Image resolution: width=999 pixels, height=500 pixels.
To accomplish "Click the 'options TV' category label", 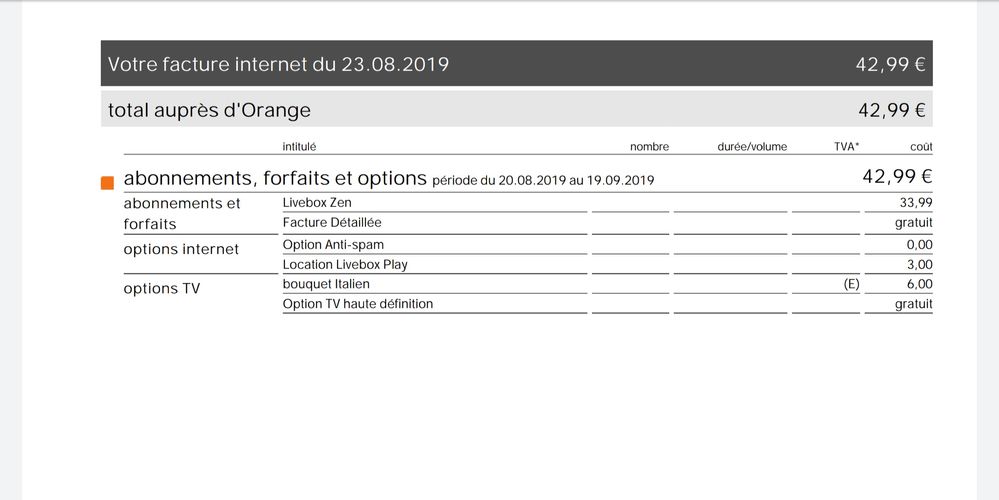I will [162, 289].
